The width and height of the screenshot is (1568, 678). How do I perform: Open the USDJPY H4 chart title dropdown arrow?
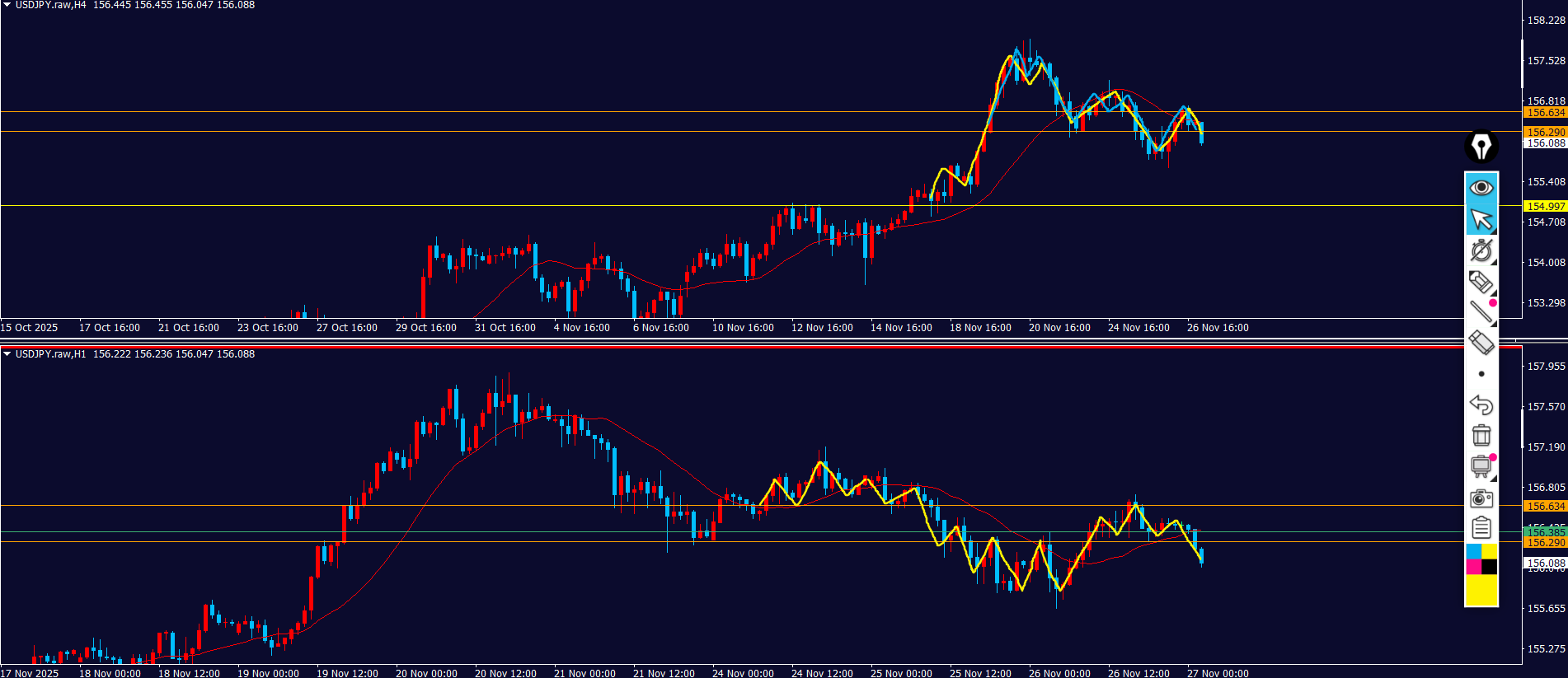click(x=7, y=5)
